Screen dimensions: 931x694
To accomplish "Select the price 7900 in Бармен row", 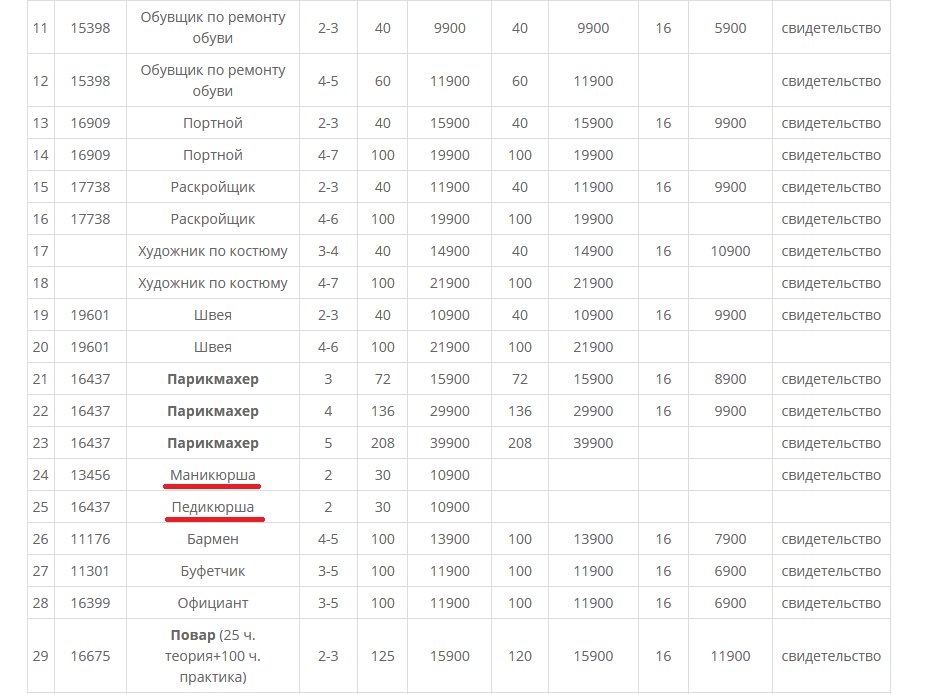I will tap(730, 539).
